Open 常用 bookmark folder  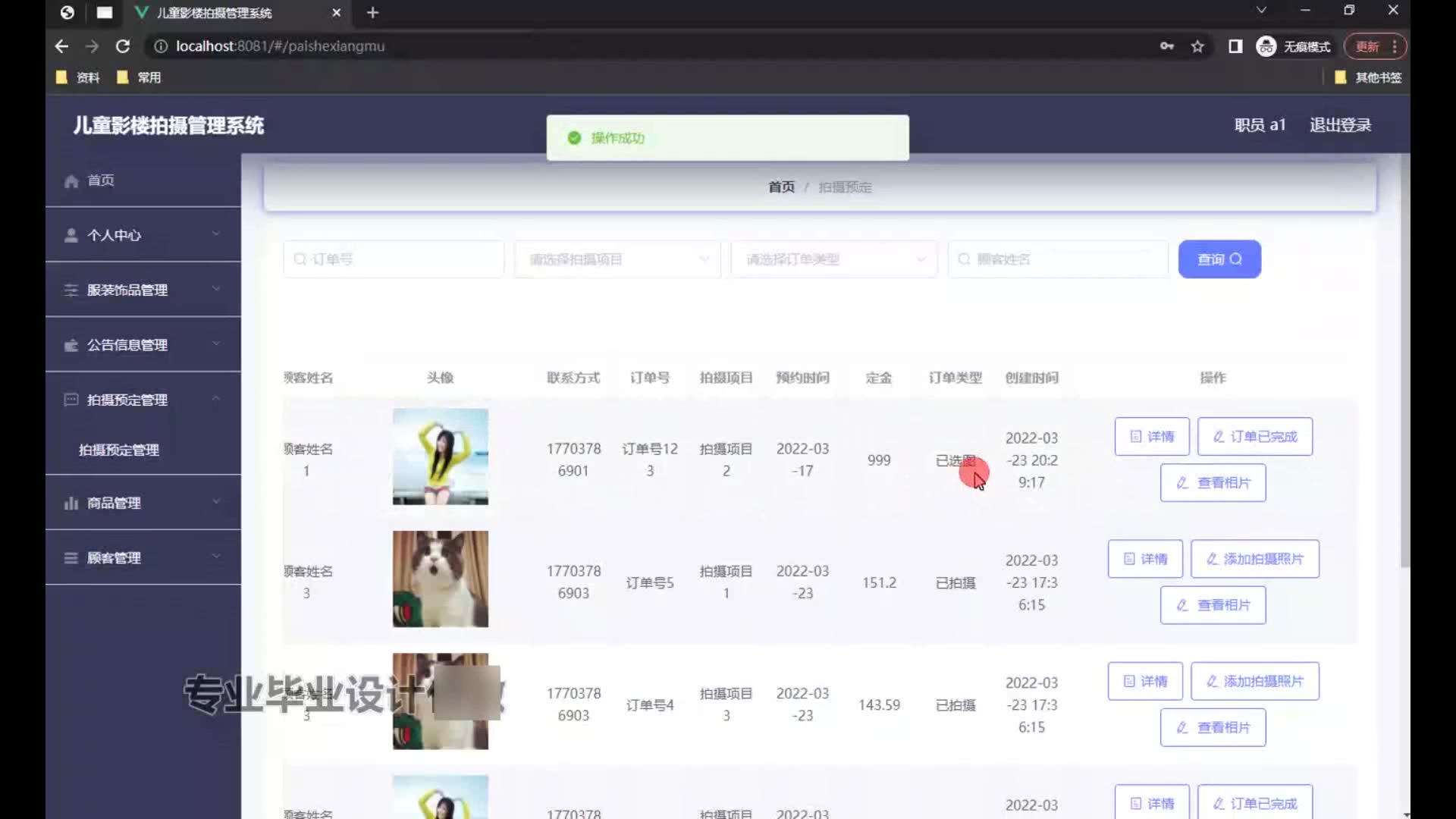[139, 77]
